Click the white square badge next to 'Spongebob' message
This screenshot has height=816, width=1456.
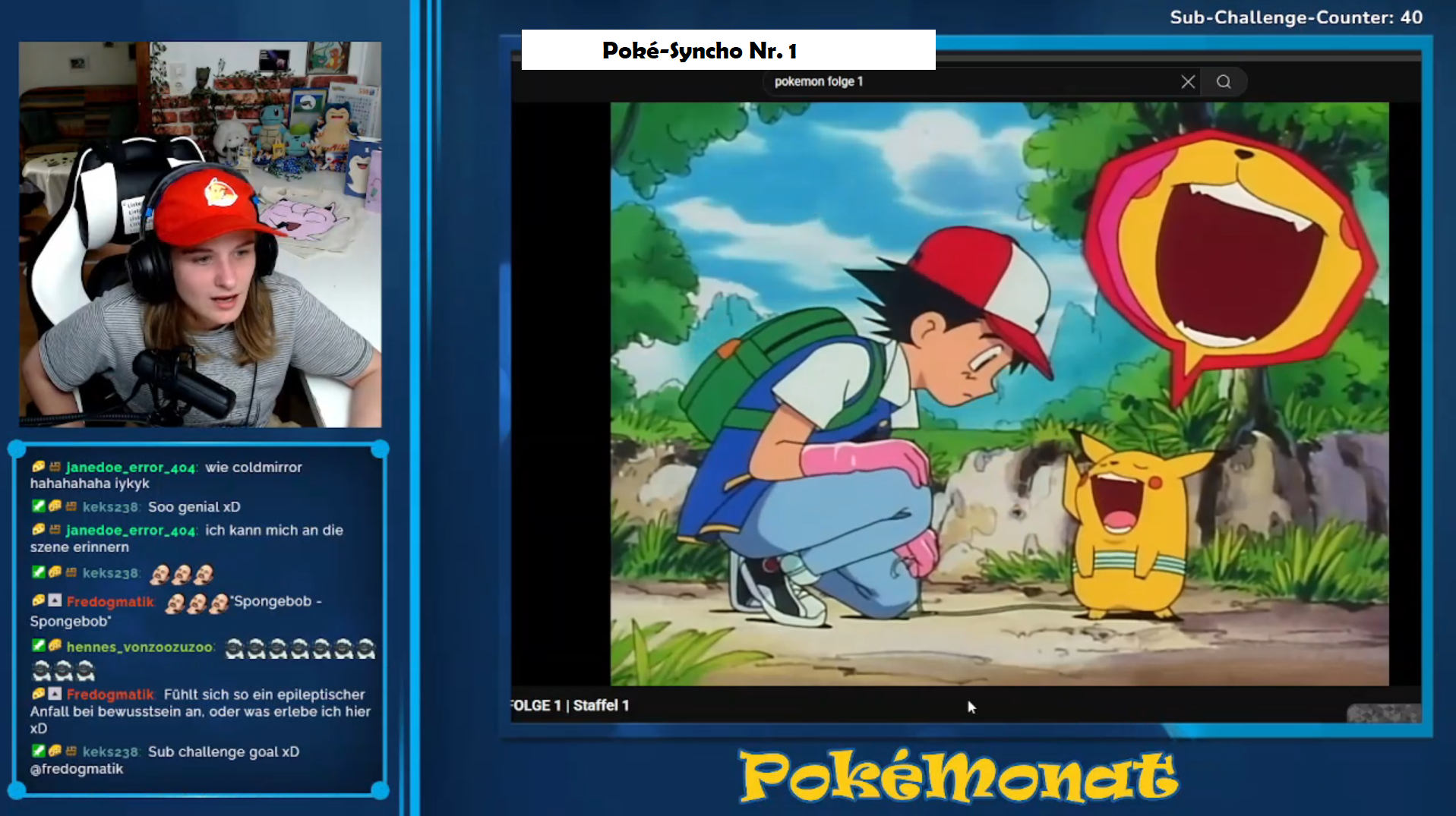click(x=55, y=600)
